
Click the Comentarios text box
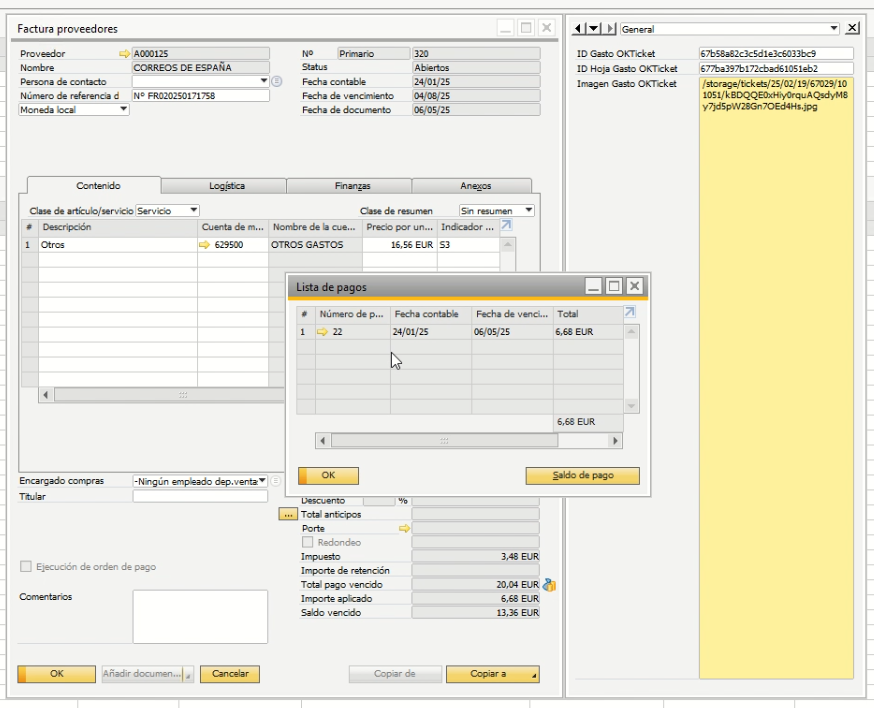pyautogui.click(x=200, y=617)
